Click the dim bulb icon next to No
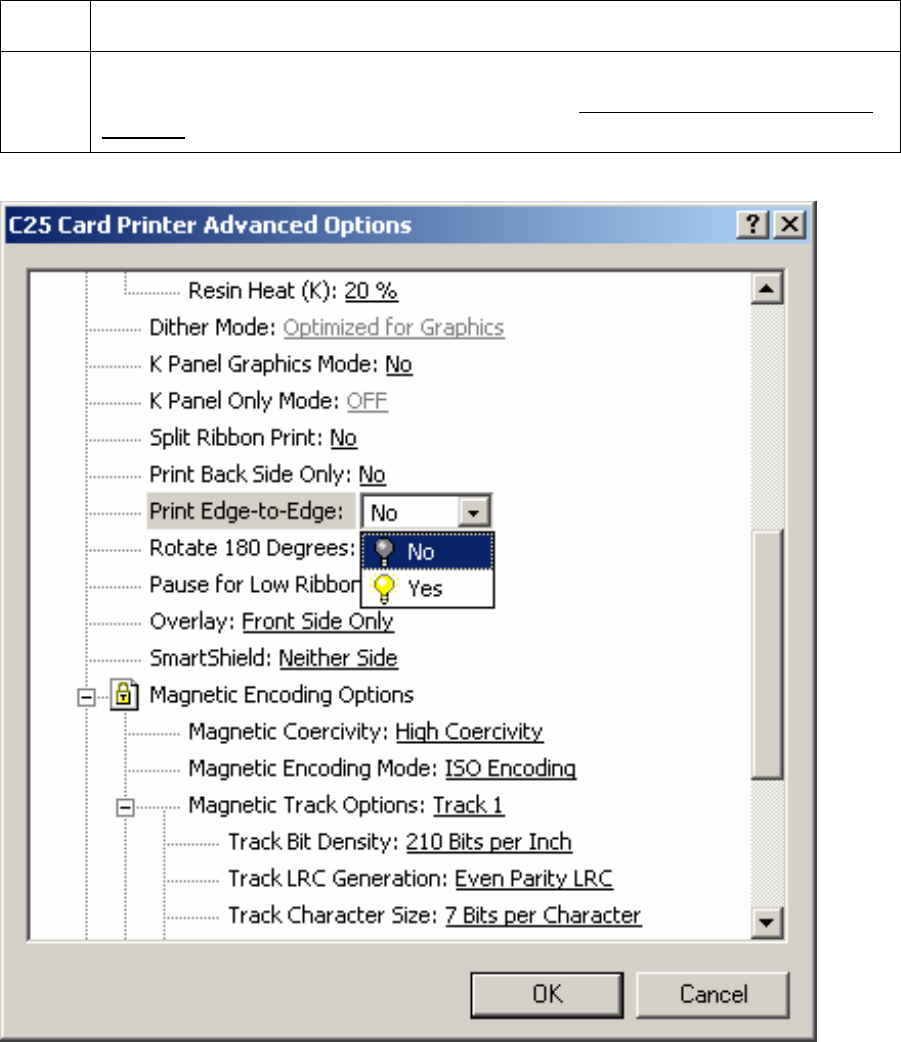This screenshot has width=901, height=1042. (x=384, y=552)
